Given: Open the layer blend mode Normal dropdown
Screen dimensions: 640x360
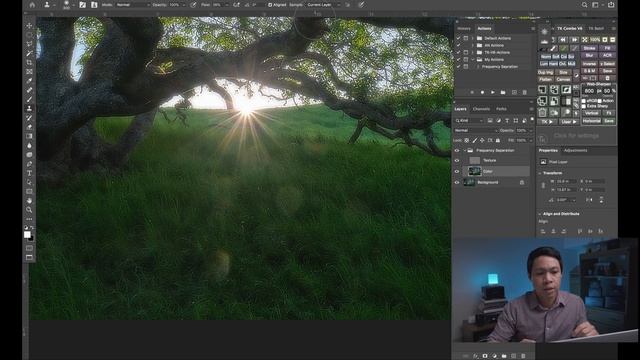Looking at the screenshot, I should (476, 131).
